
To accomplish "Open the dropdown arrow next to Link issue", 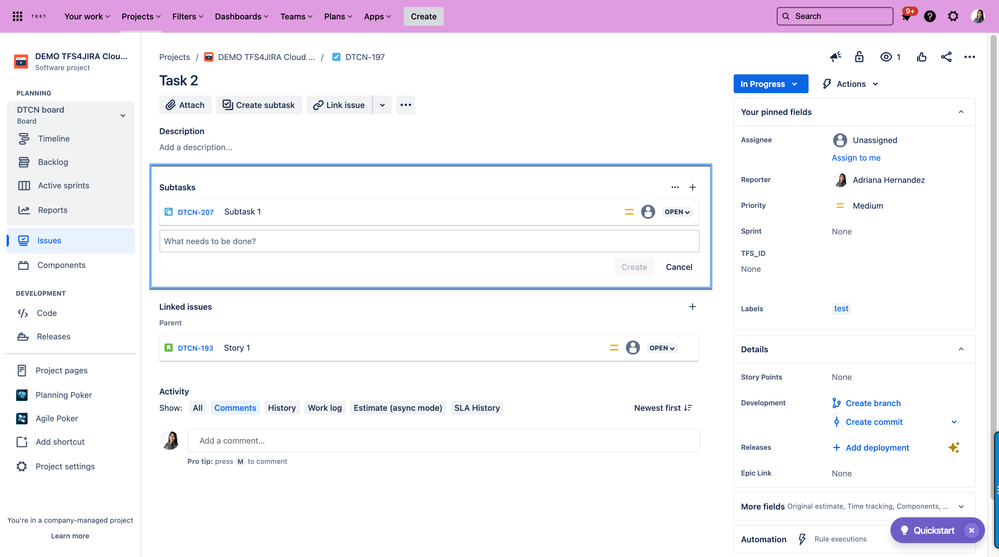I will pos(382,105).
